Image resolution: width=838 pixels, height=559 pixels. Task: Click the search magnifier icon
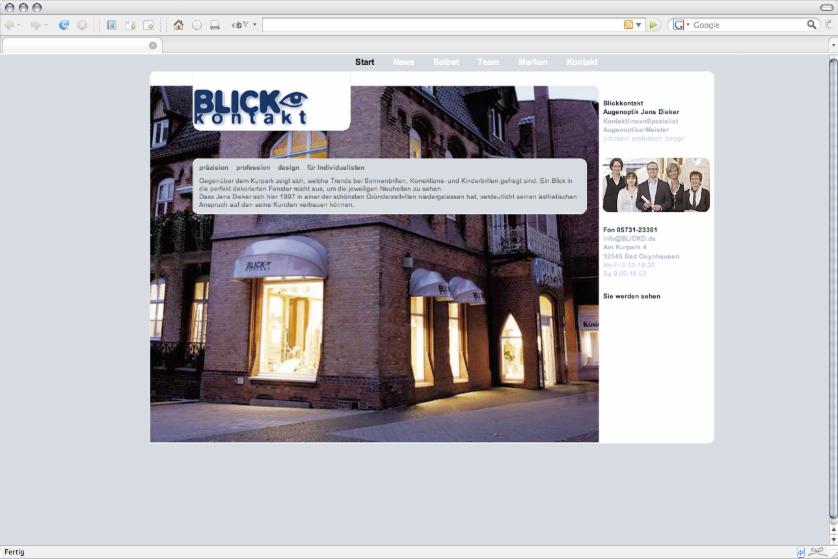point(812,25)
